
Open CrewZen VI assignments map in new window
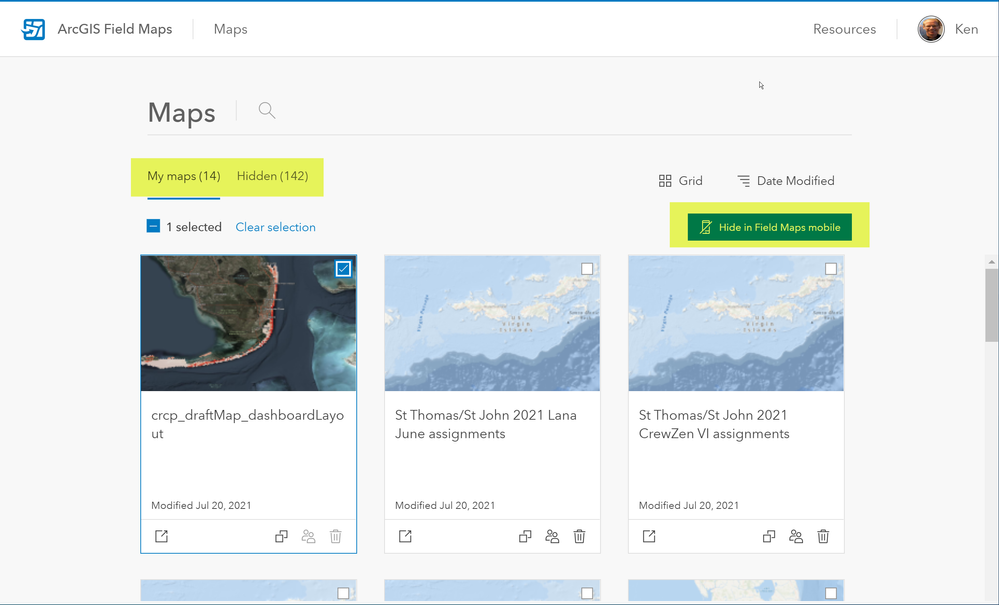tap(649, 536)
